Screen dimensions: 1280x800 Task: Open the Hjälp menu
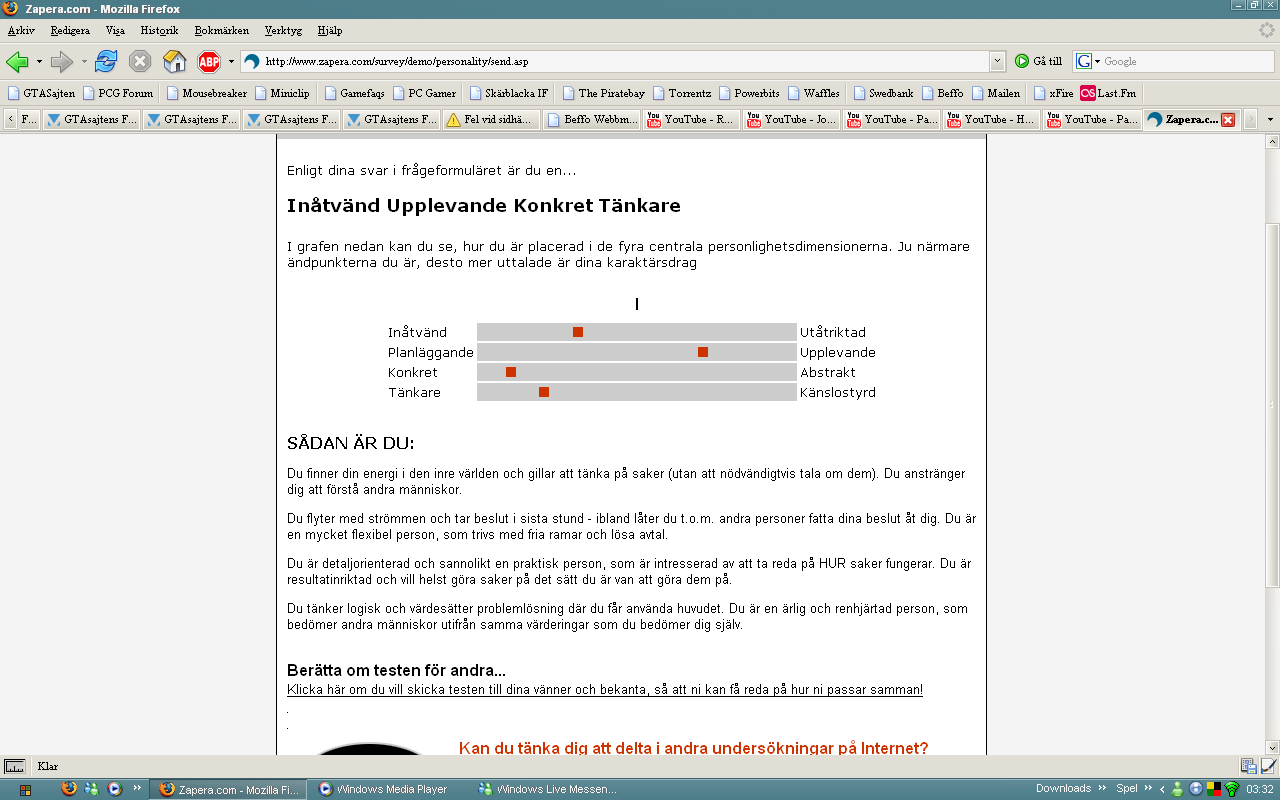tap(329, 31)
